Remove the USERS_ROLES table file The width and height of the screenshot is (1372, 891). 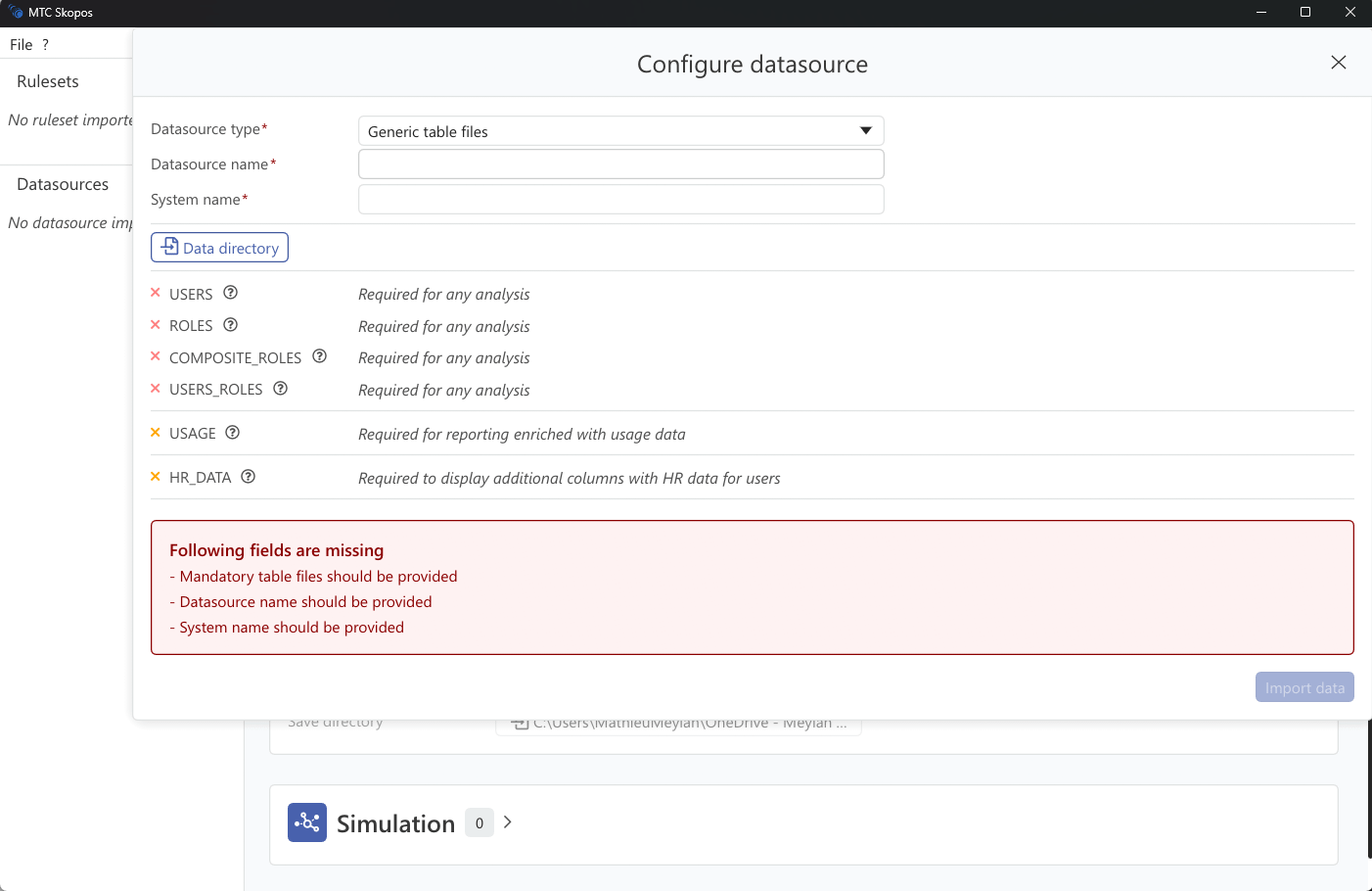point(157,389)
